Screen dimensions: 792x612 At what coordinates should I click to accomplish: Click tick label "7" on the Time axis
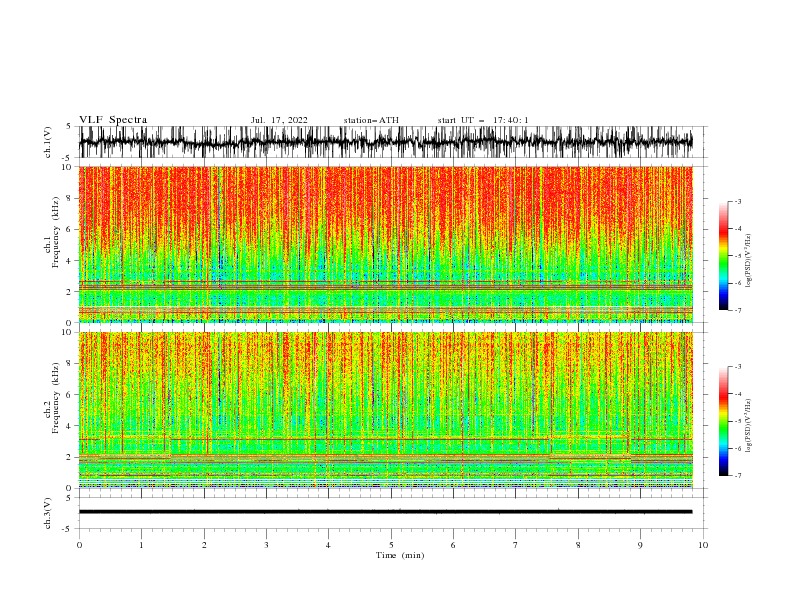[516, 545]
